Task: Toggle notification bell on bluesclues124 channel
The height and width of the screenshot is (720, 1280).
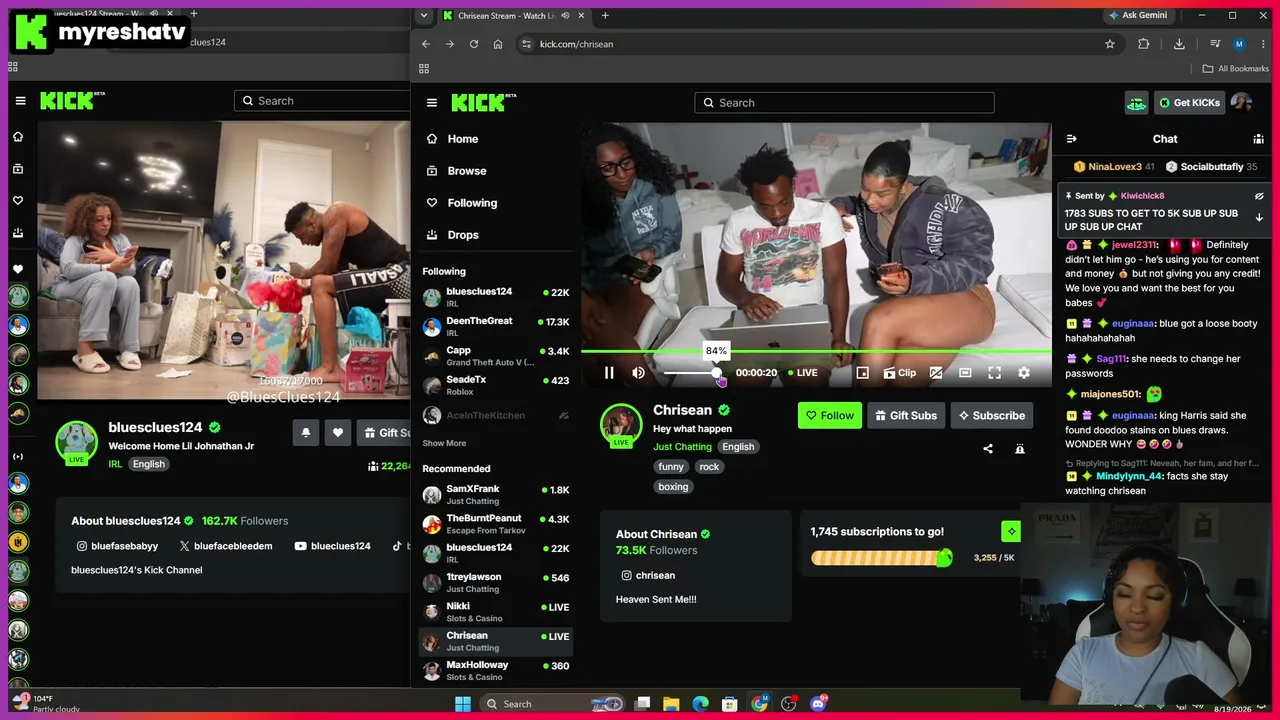Action: 306,432
